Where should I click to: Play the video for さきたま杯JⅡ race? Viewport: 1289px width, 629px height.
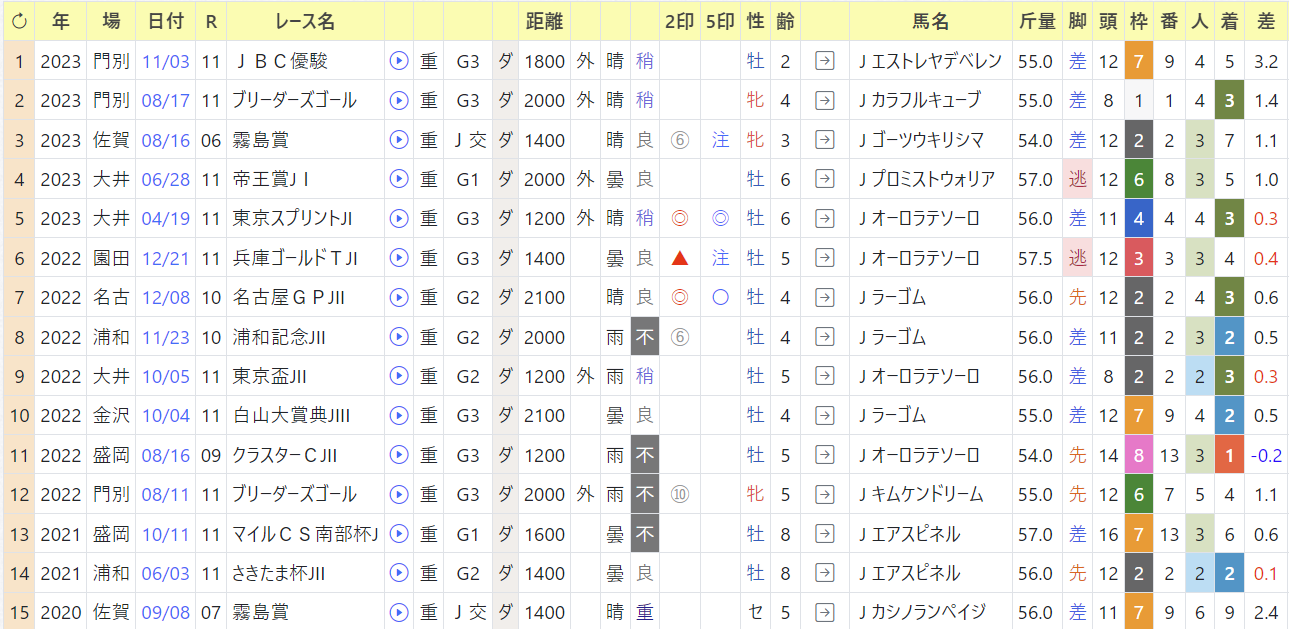click(399, 573)
